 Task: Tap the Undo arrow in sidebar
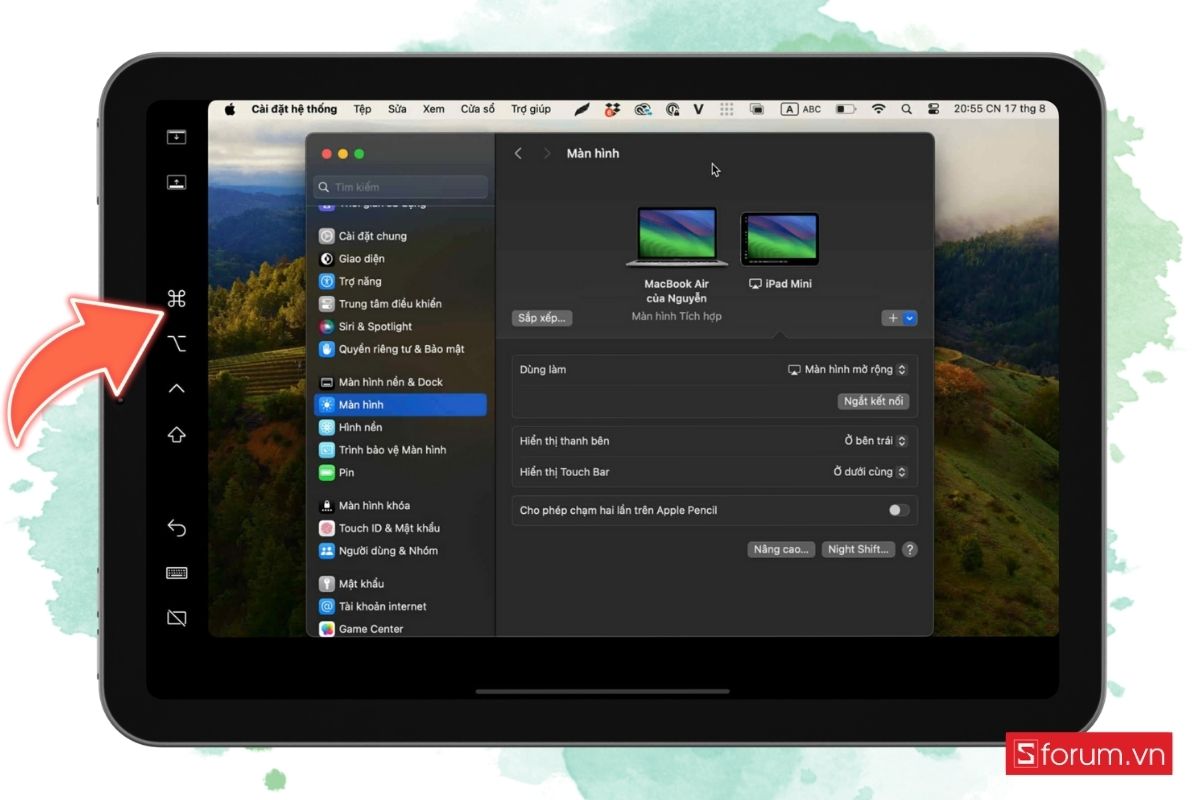point(177,527)
